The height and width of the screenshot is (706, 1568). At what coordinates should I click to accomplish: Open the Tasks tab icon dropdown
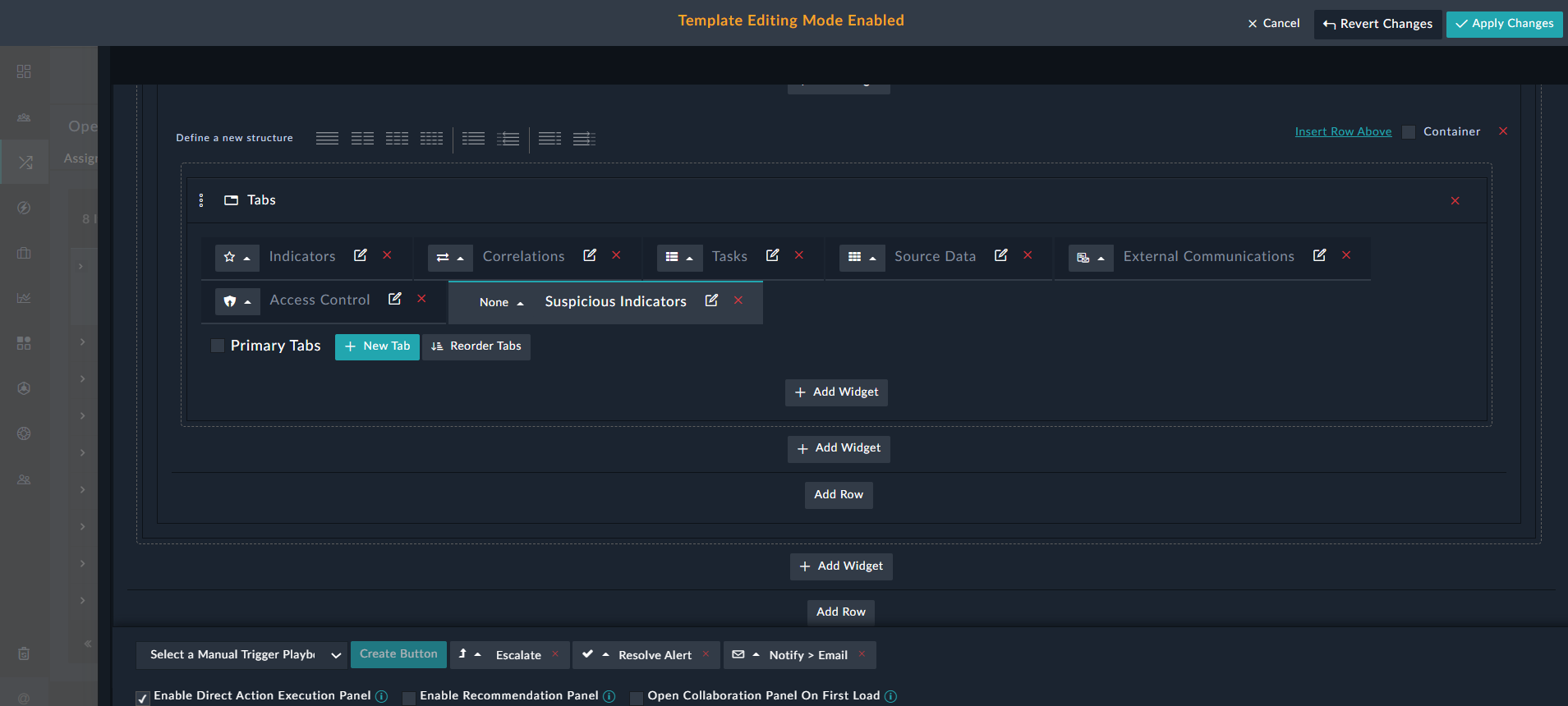tap(680, 258)
